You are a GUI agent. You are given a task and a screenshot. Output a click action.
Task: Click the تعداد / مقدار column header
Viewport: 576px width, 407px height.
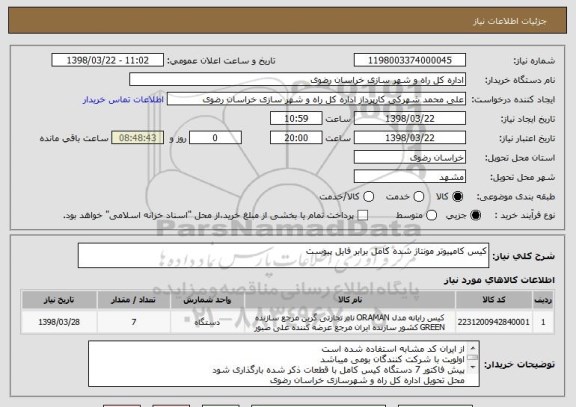pyautogui.click(x=134, y=300)
